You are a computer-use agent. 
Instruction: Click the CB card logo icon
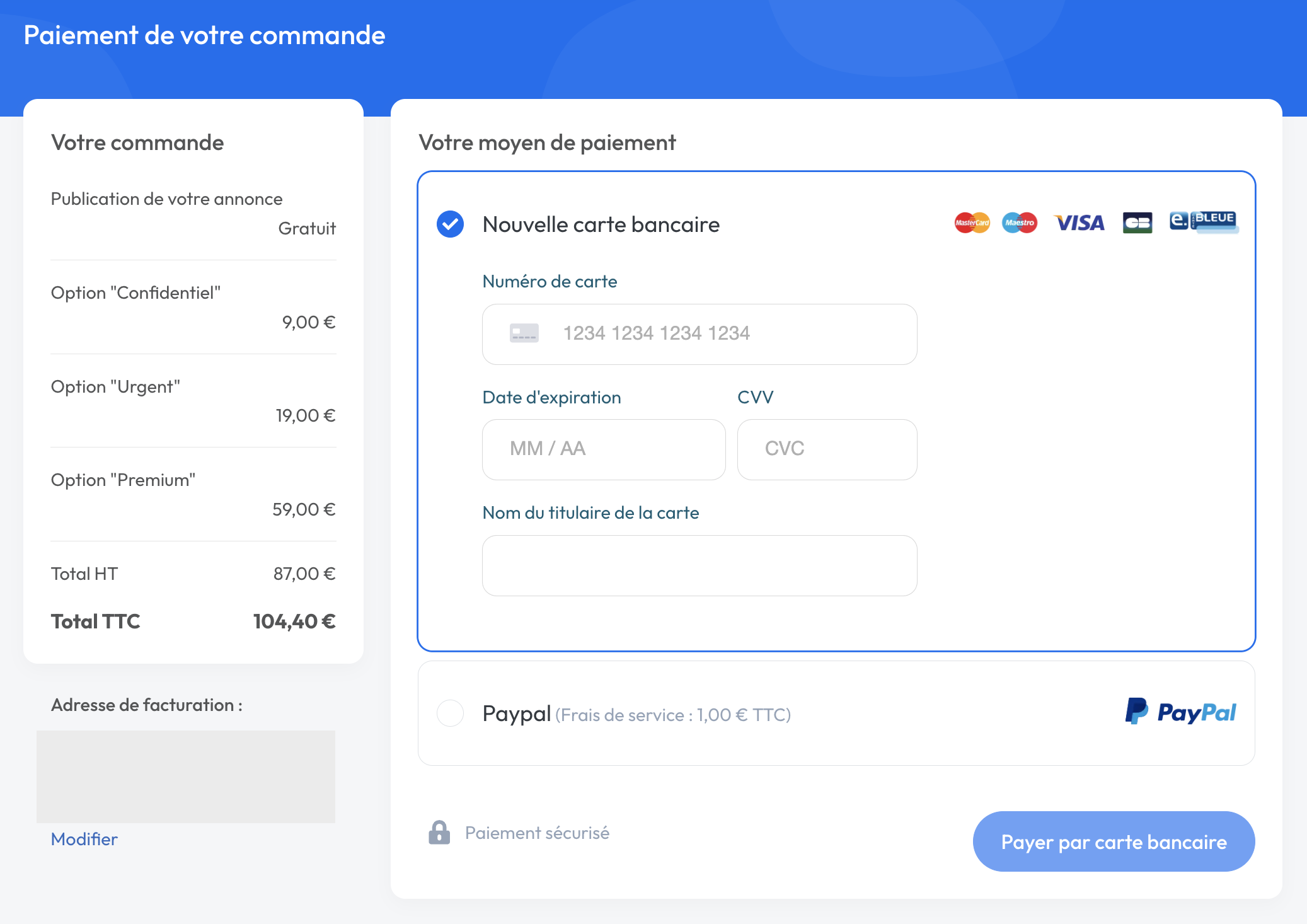point(1137,222)
